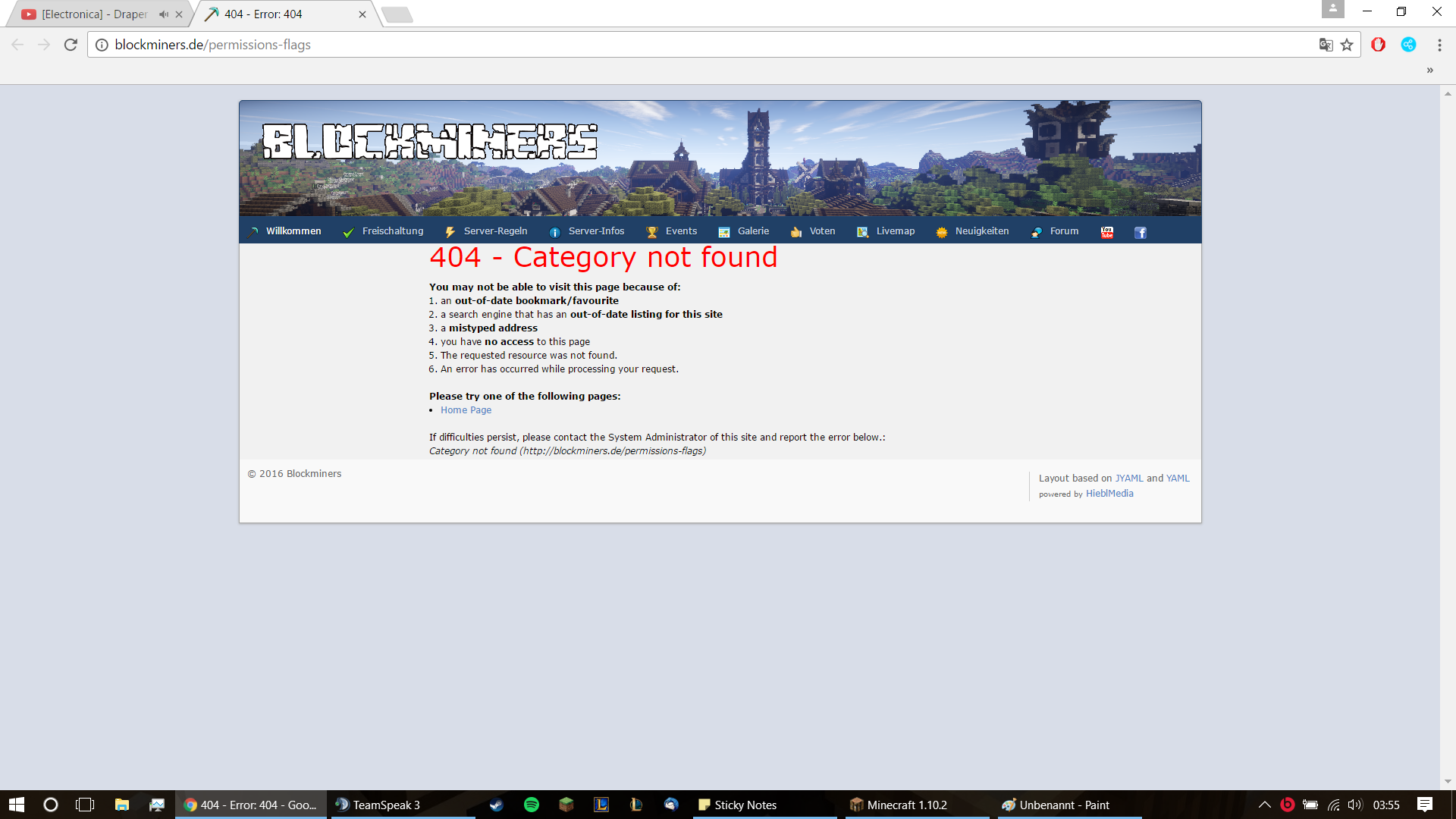Expand hidden bookmarks with double chevron
The width and height of the screenshot is (1456, 819).
click(x=1429, y=70)
